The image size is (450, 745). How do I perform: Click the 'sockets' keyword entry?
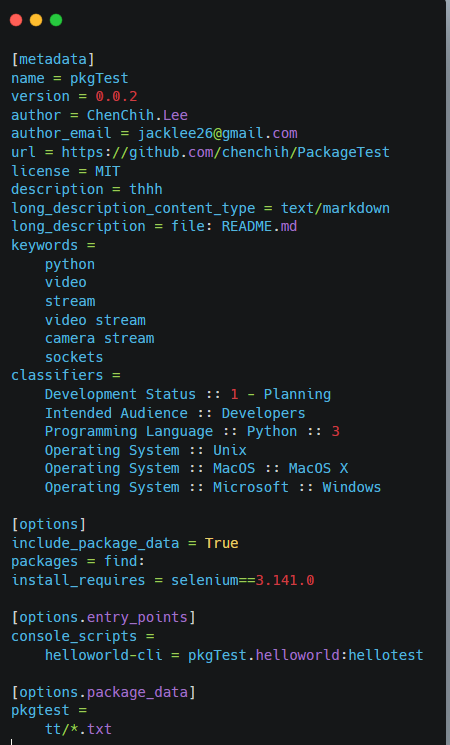[74, 357]
